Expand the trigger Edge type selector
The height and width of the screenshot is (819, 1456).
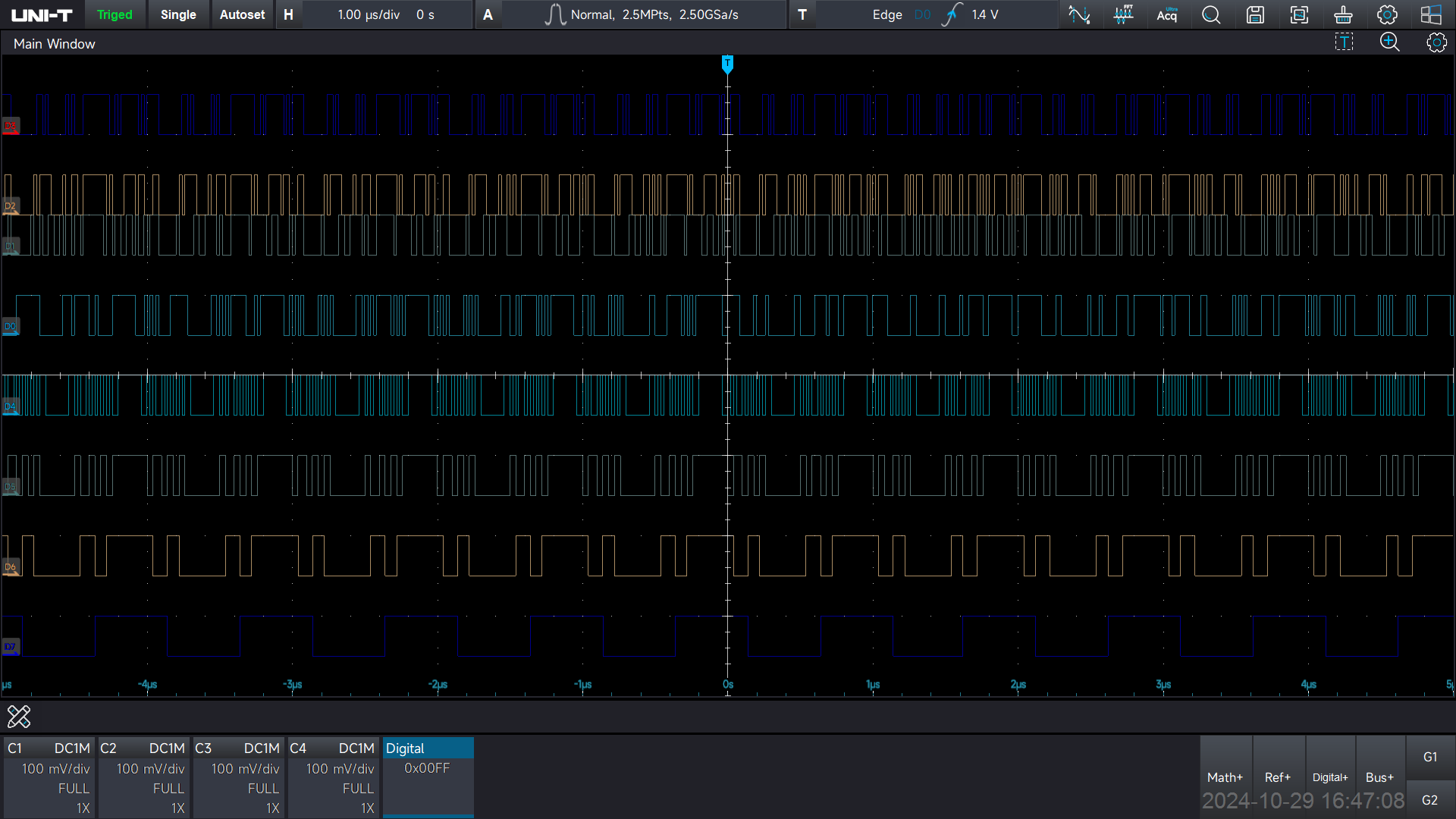[x=887, y=14]
